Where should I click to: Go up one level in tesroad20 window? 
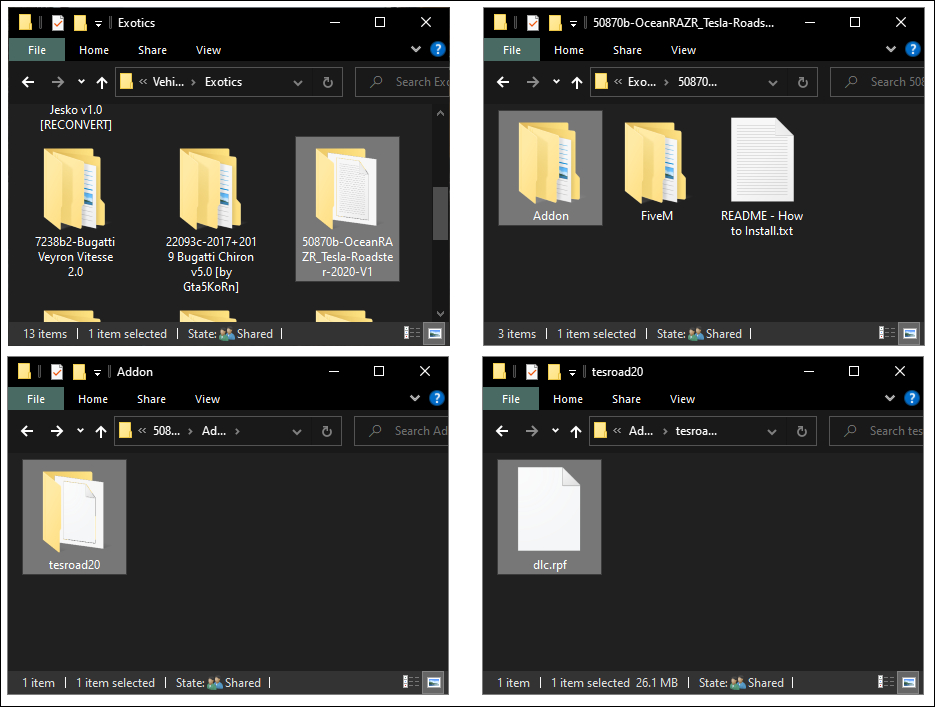(x=575, y=431)
